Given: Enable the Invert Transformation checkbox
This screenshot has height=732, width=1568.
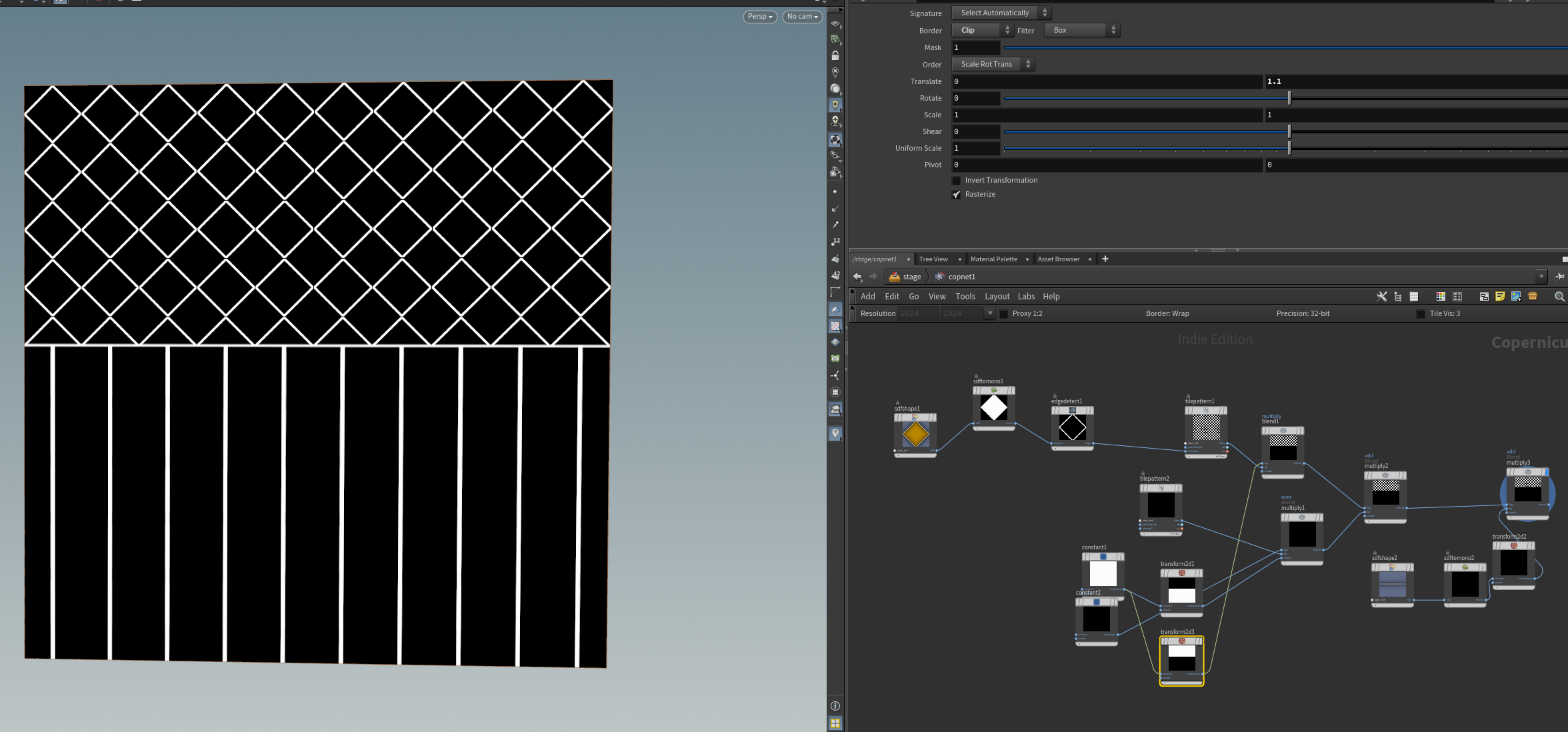Looking at the screenshot, I should tap(957, 181).
